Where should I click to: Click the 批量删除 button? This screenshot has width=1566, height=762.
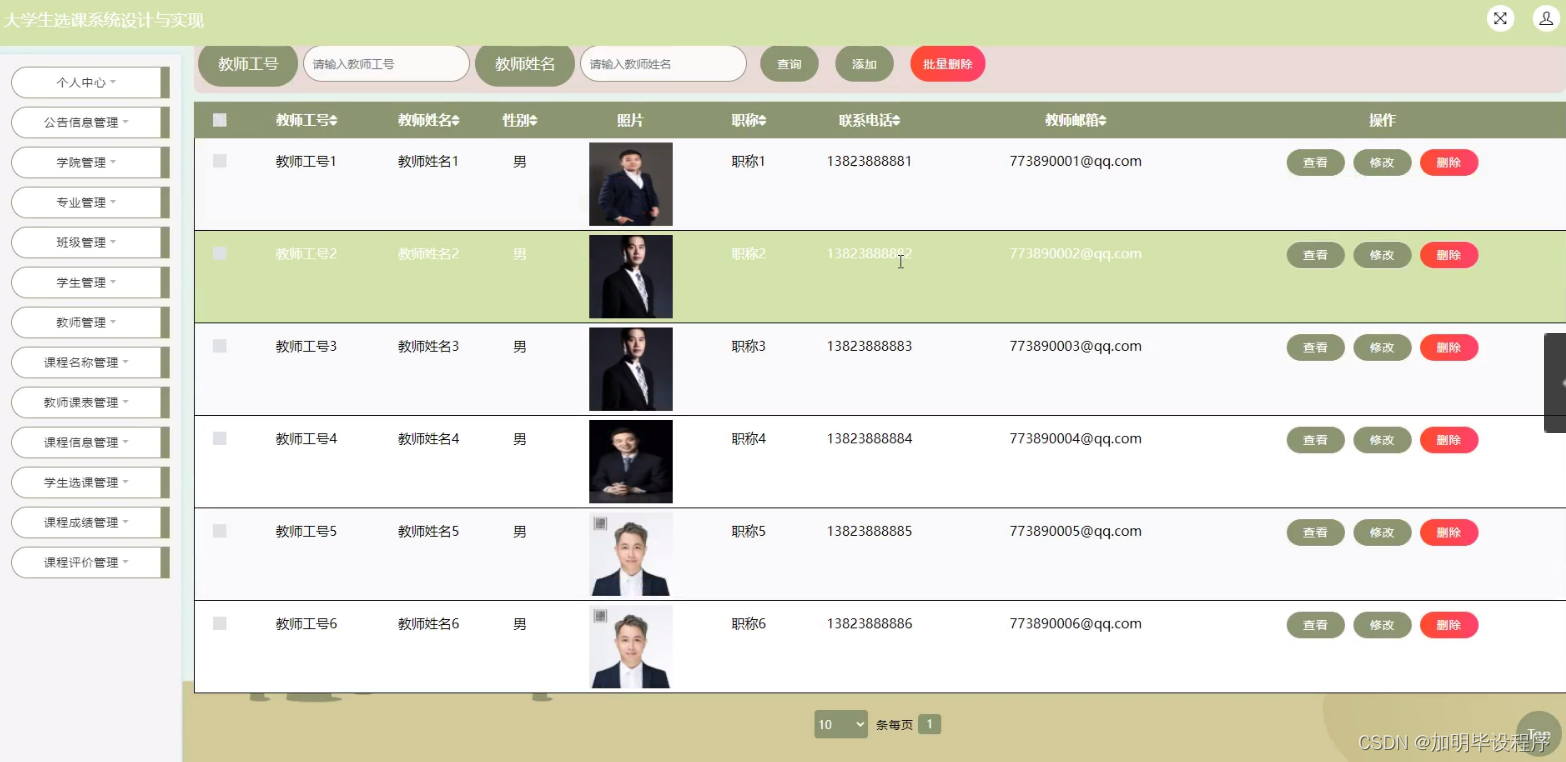946,63
